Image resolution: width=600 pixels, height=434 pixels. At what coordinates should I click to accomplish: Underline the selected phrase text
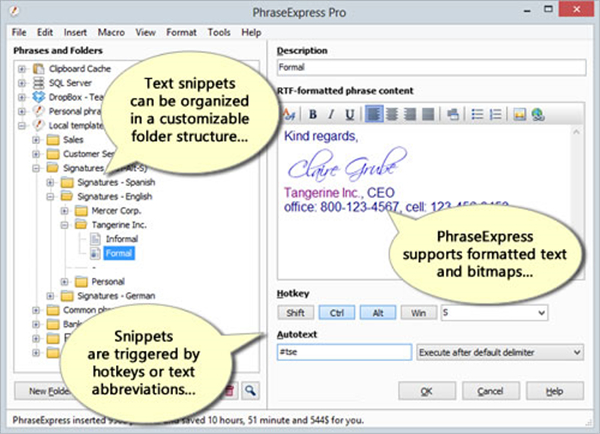[x=348, y=113]
